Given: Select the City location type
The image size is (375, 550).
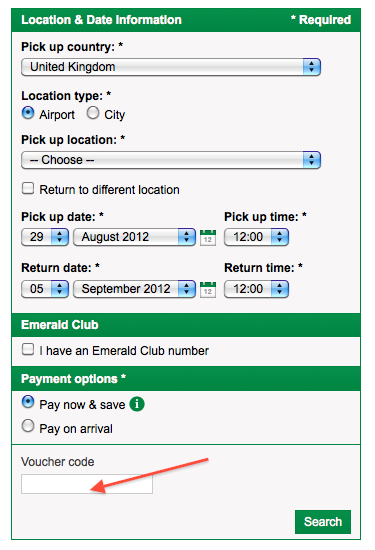Looking at the screenshot, I should click(93, 113).
